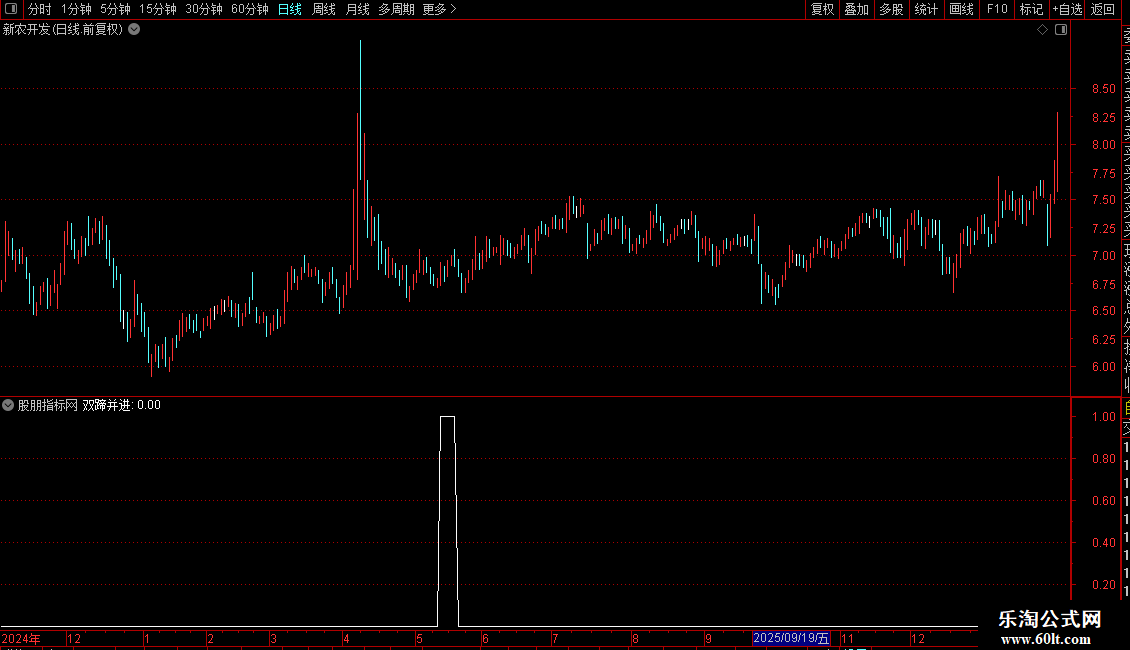The image size is (1130, 650).
Task: Add stock via +自选 button
Action: [x=1067, y=9]
